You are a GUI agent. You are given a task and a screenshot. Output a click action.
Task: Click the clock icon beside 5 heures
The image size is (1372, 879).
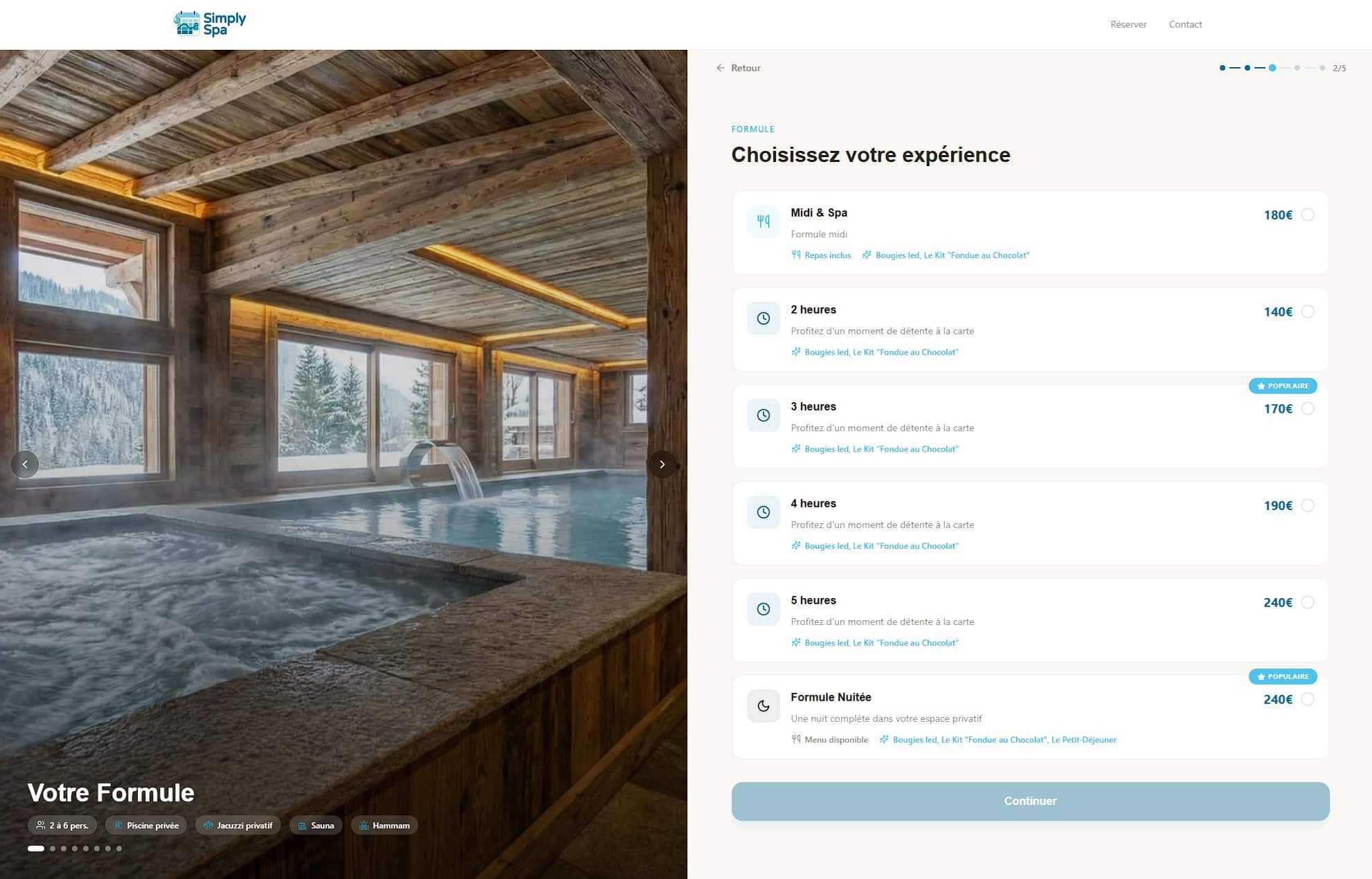click(x=763, y=609)
